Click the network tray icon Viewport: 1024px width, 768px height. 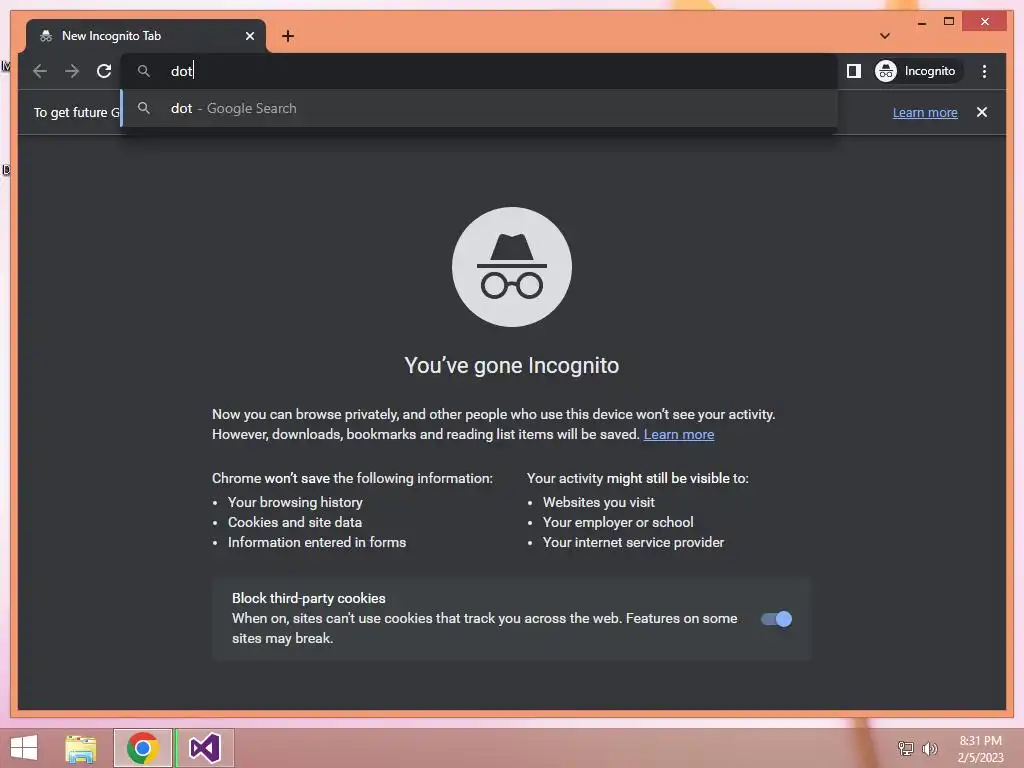coord(906,748)
